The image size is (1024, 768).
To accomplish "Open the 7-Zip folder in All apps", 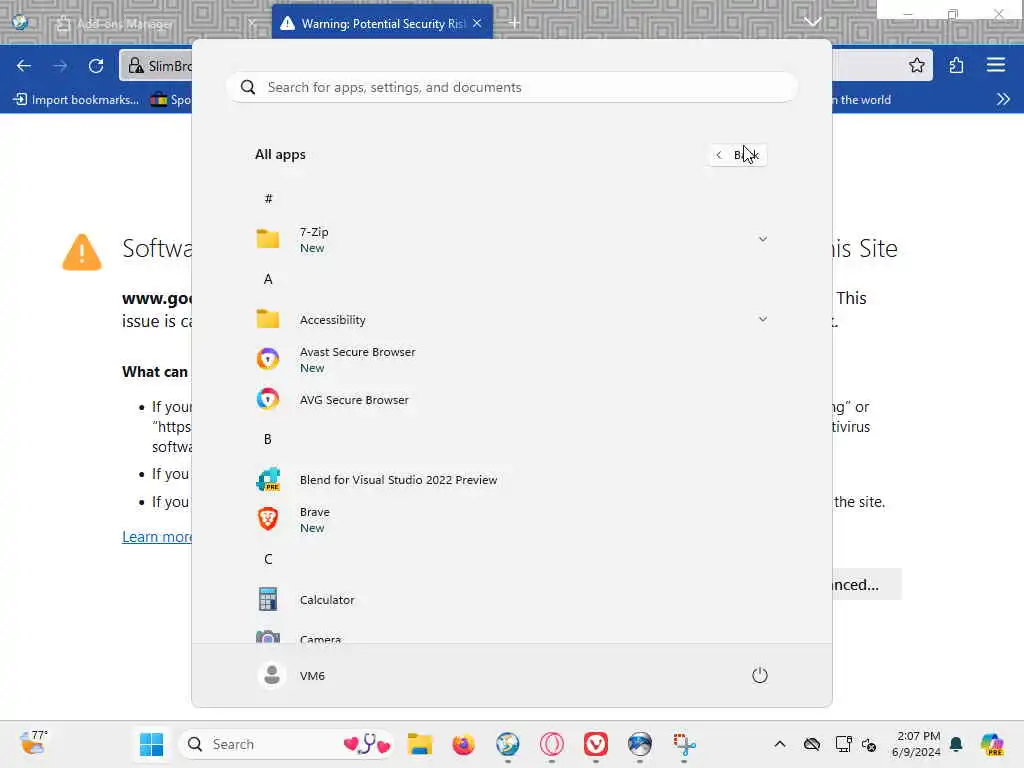I will click(511, 240).
